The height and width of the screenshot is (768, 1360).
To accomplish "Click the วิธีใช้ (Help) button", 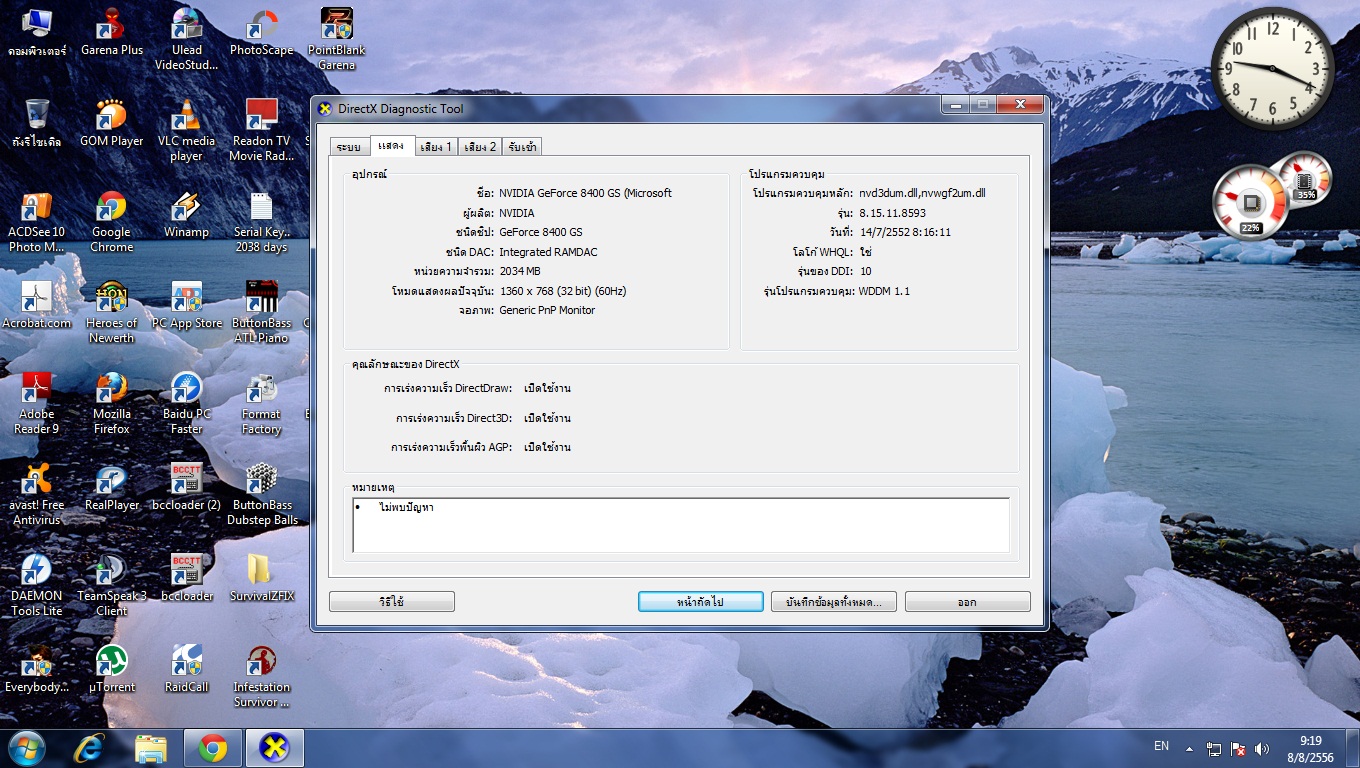I will click(x=392, y=602).
